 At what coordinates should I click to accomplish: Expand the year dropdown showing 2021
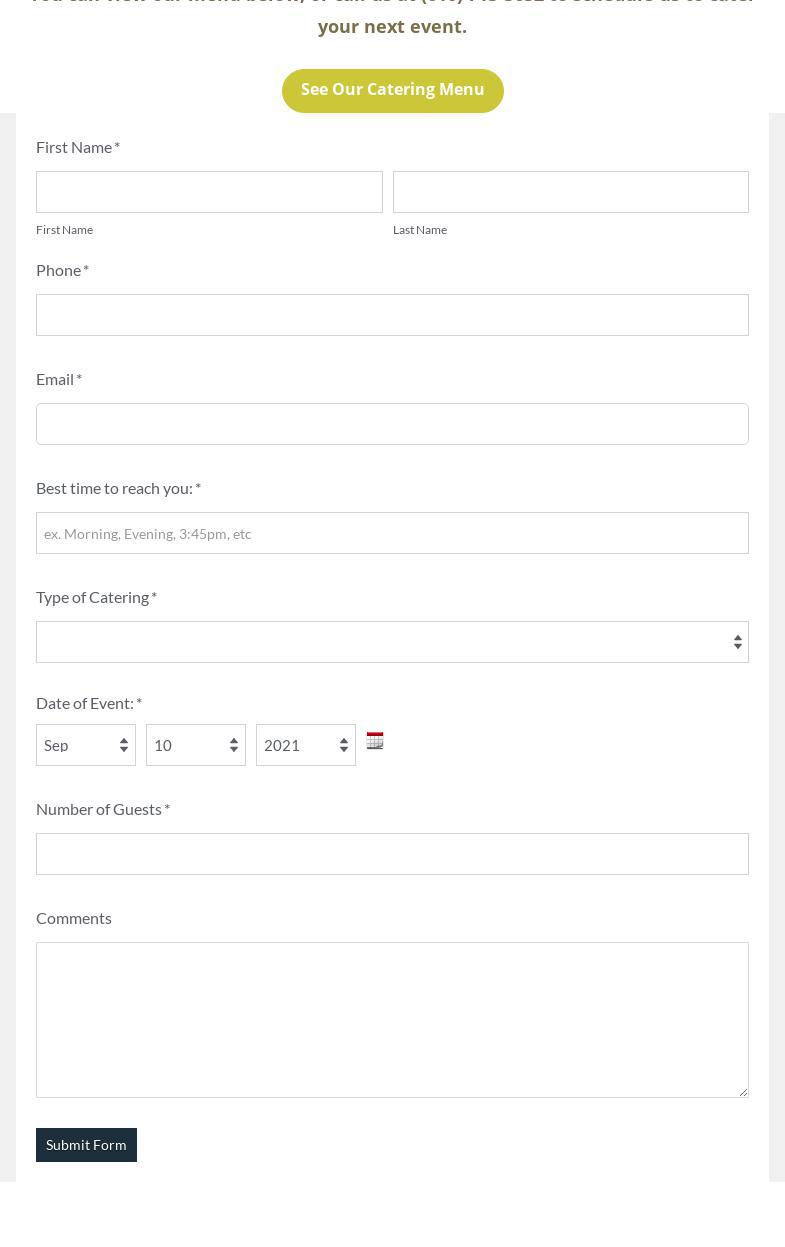[306, 745]
